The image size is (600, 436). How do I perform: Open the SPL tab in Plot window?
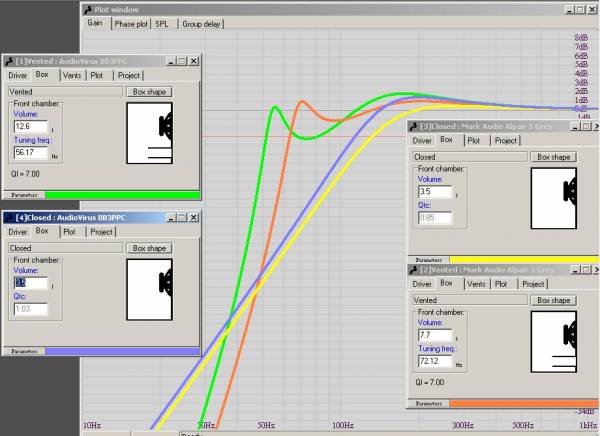click(161, 24)
